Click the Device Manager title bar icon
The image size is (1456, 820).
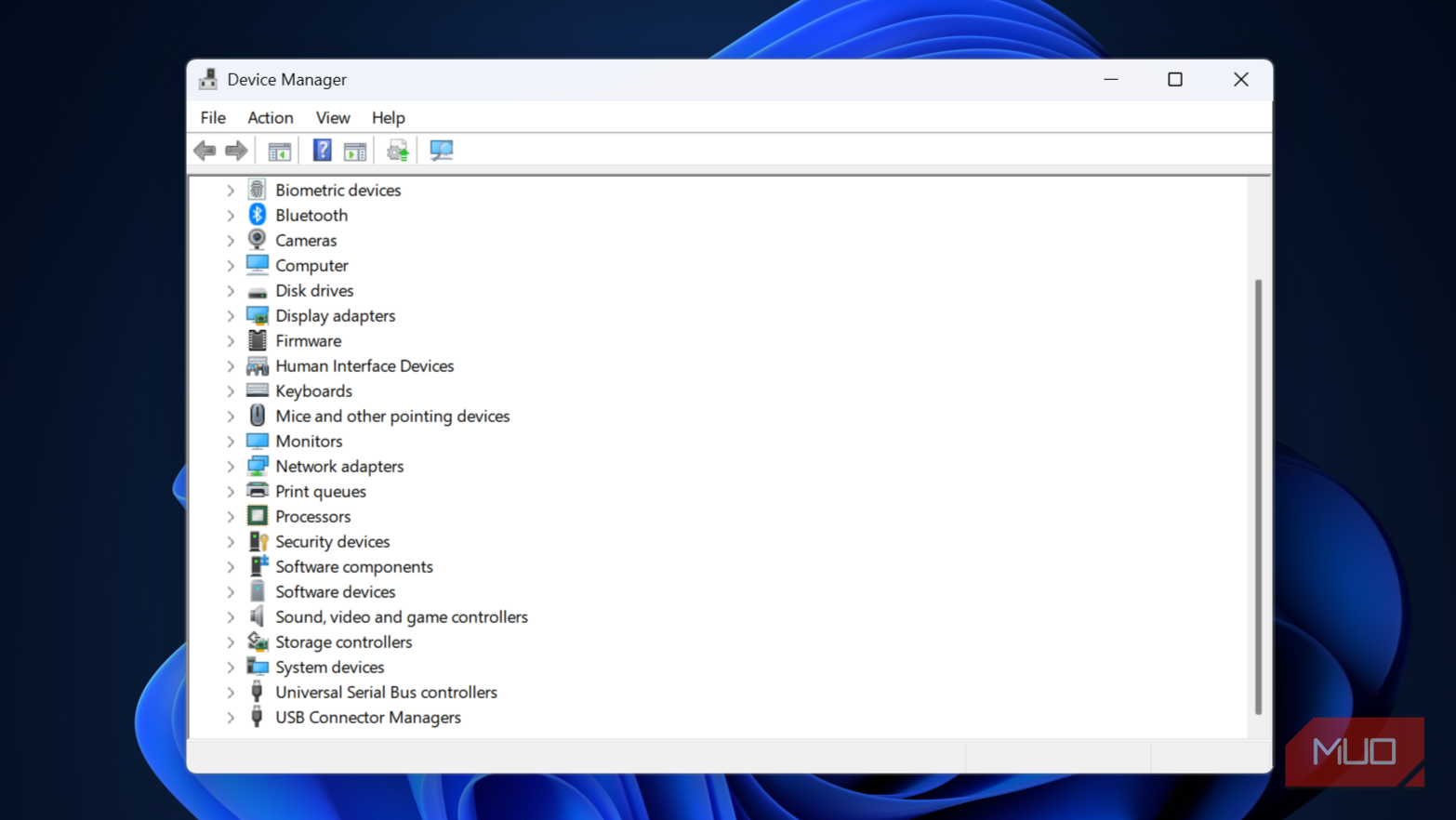click(208, 79)
